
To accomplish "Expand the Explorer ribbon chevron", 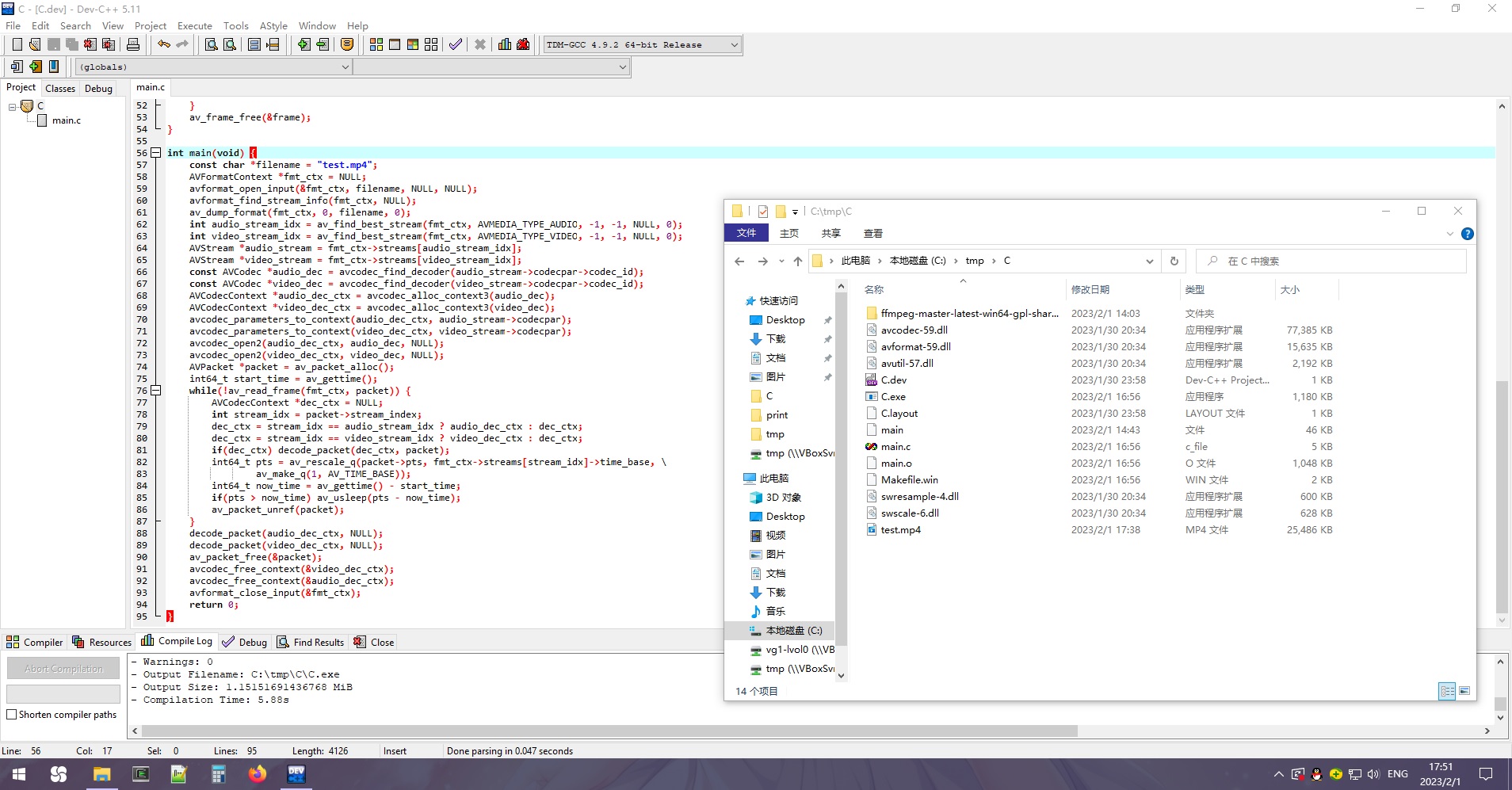I will (1449, 234).
